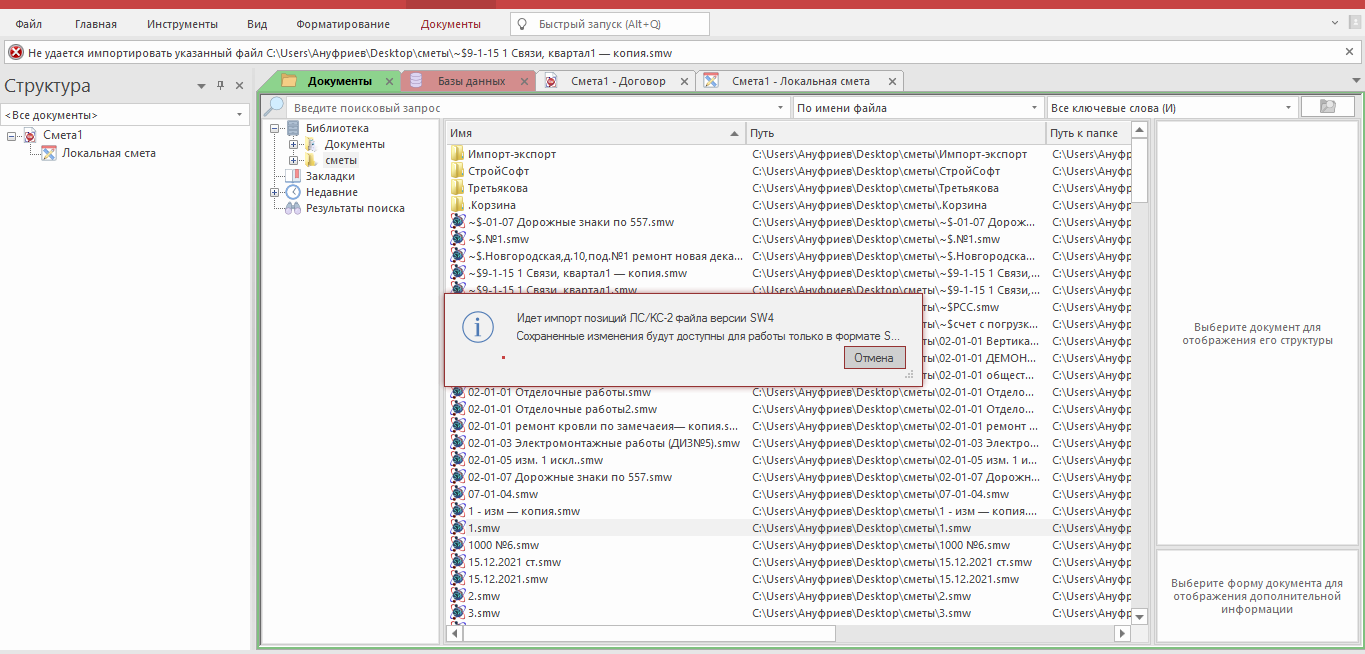Open the Главная ribbon tab
1365x654 pixels.
96,23
